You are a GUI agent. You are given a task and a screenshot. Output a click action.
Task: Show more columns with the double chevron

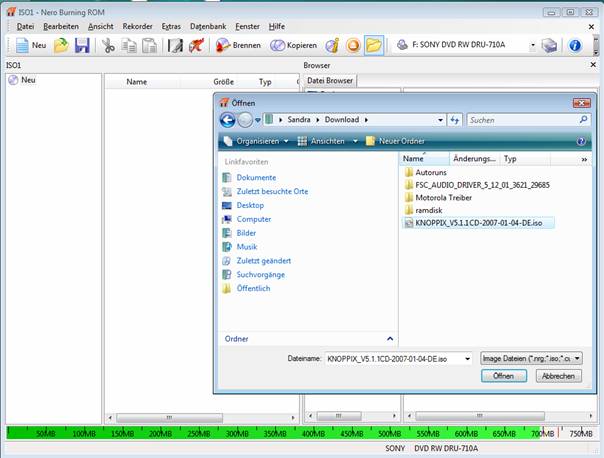click(x=584, y=159)
